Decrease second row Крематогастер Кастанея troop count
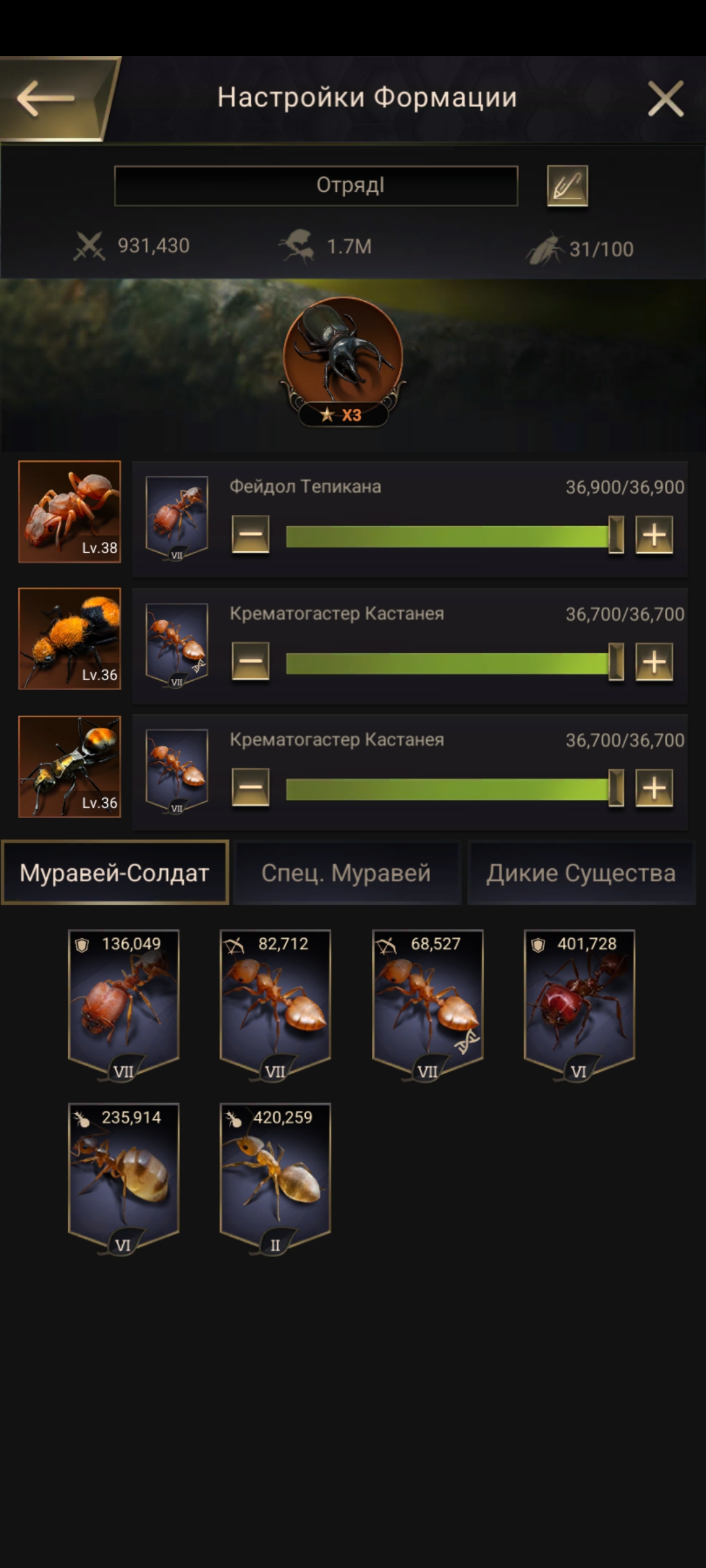The image size is (706, 1568). tap(250, 662)
